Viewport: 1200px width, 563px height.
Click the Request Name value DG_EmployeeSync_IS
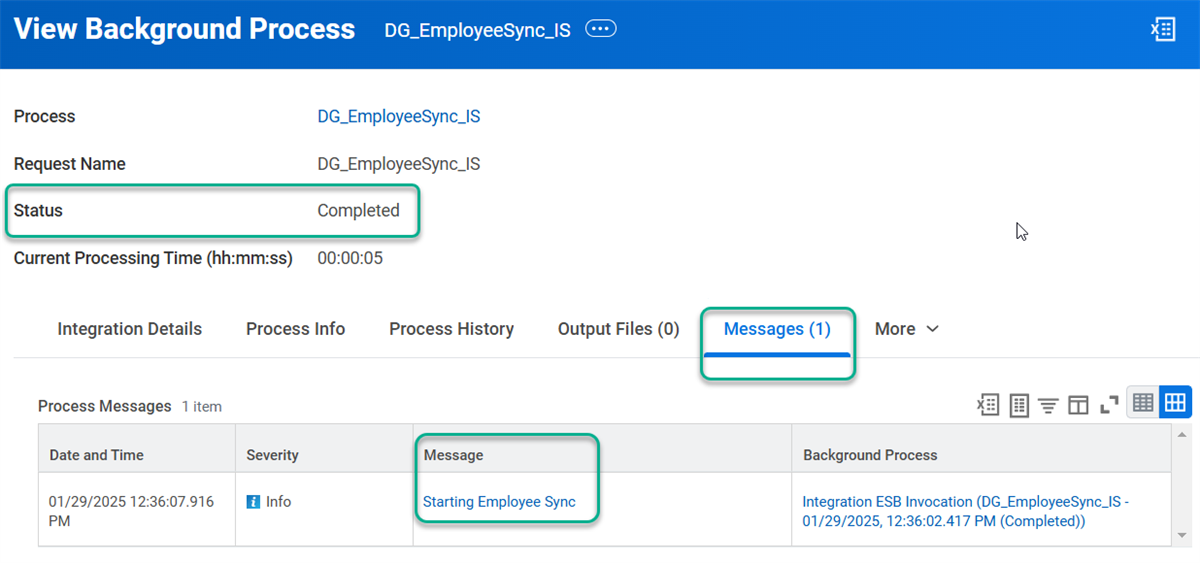[399, 163]
